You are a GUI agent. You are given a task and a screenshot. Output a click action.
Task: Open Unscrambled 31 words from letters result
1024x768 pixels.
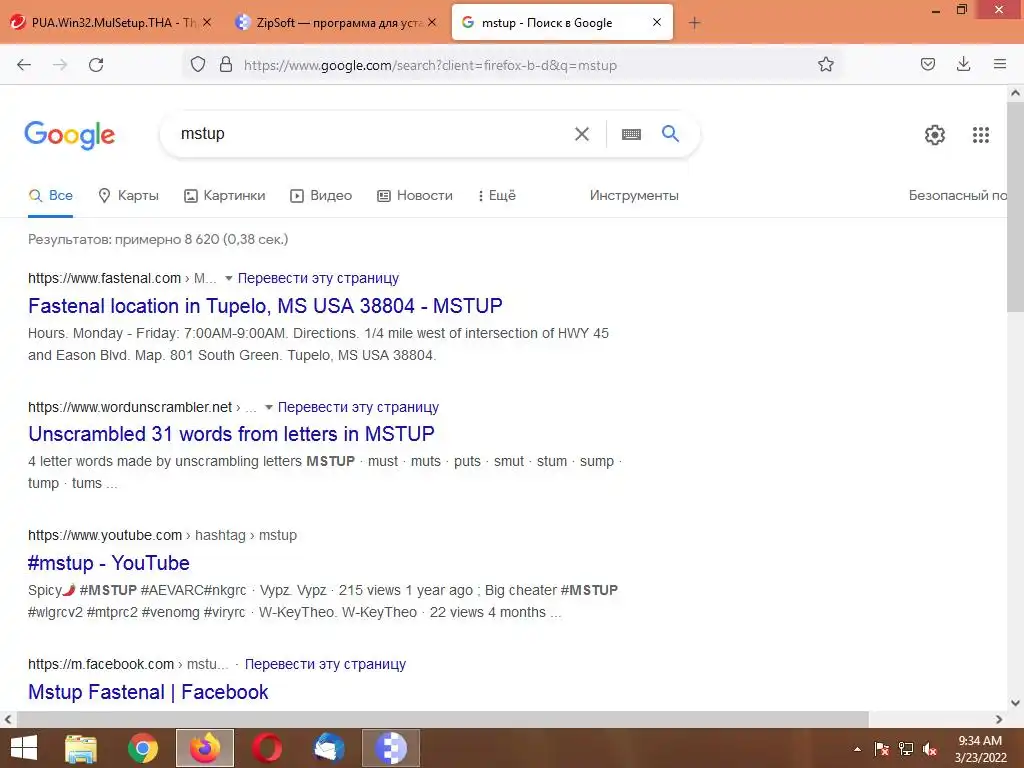[231, 434]
